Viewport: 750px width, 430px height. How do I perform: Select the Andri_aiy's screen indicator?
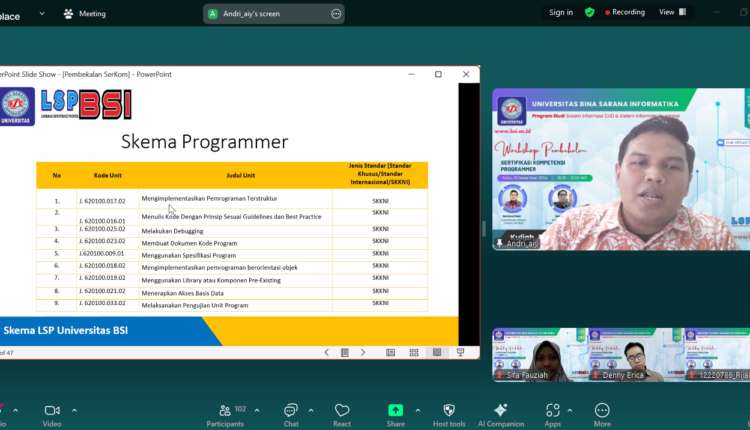[x=273, y=14]
